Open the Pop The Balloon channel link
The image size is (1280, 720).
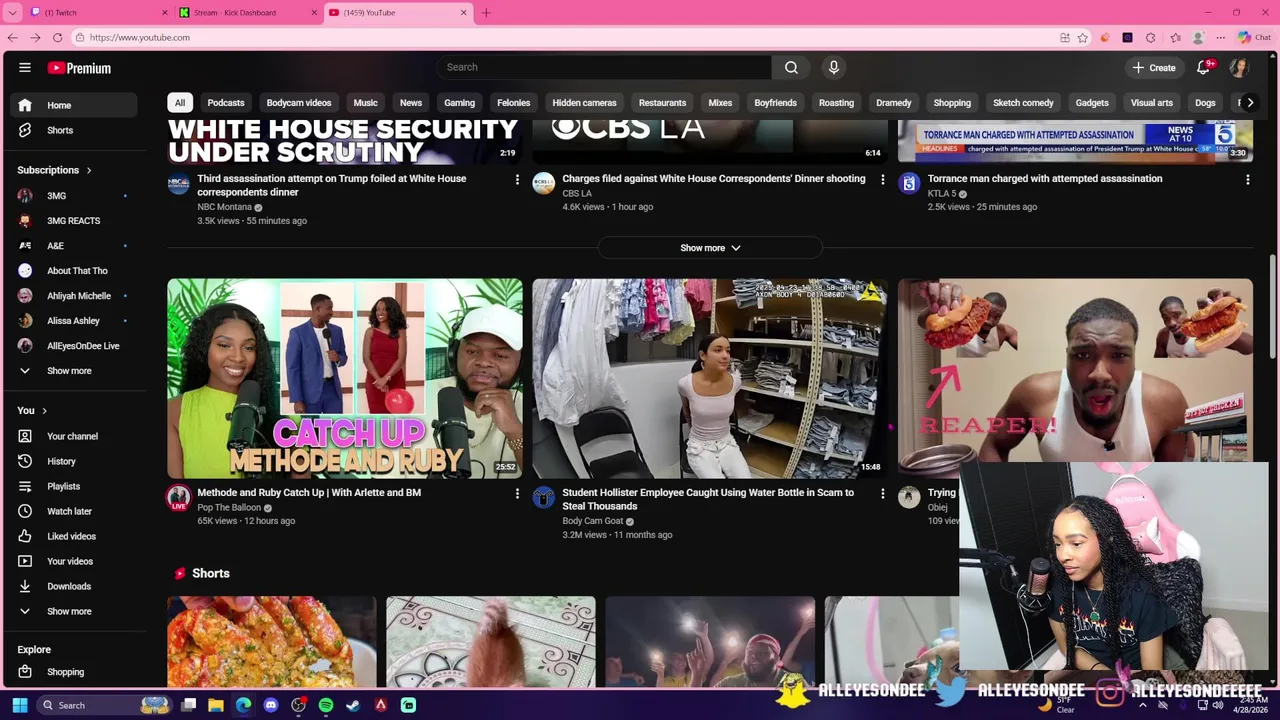pyautogui.click(x=229, y=507)
